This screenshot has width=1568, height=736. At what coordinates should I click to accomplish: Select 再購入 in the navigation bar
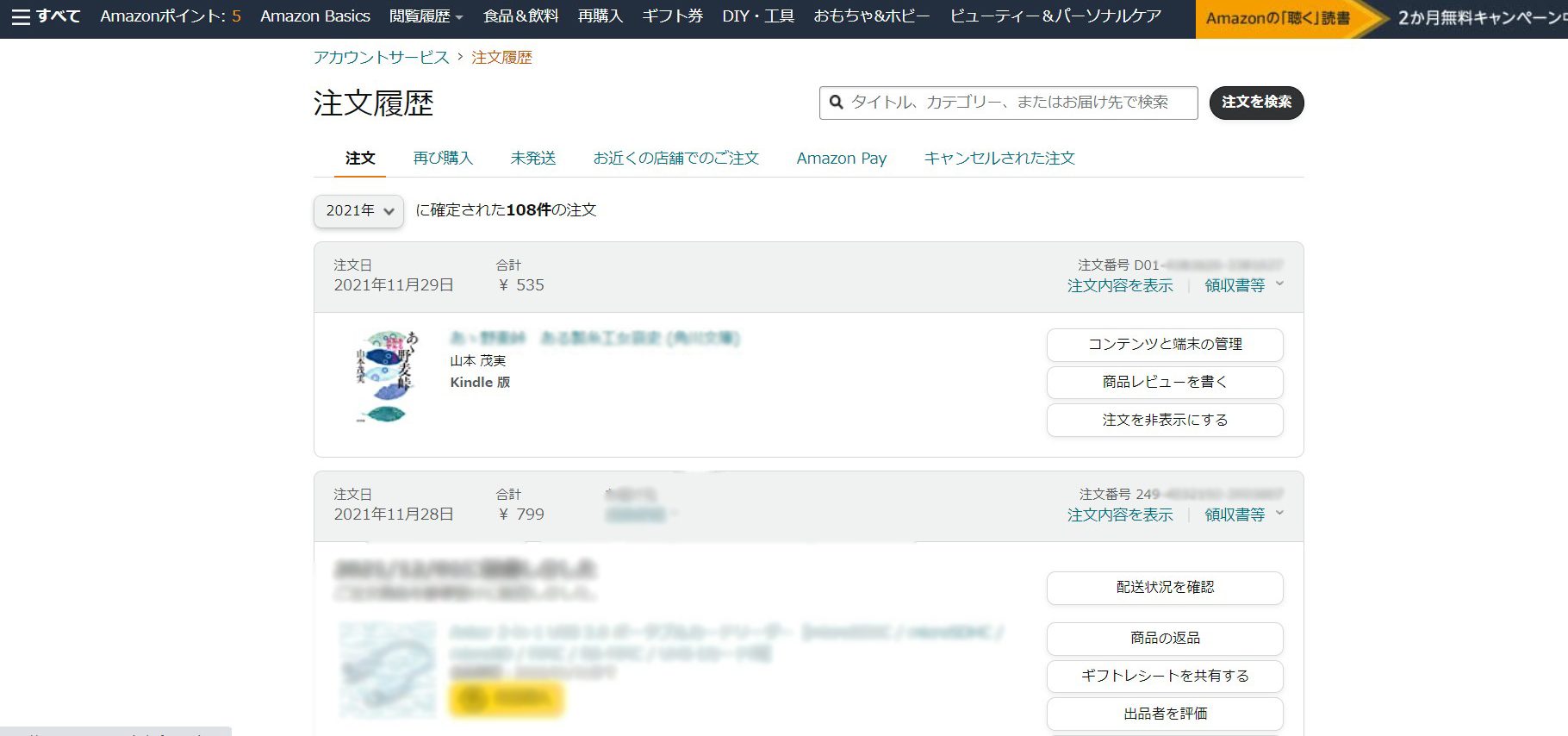[600, 16]
